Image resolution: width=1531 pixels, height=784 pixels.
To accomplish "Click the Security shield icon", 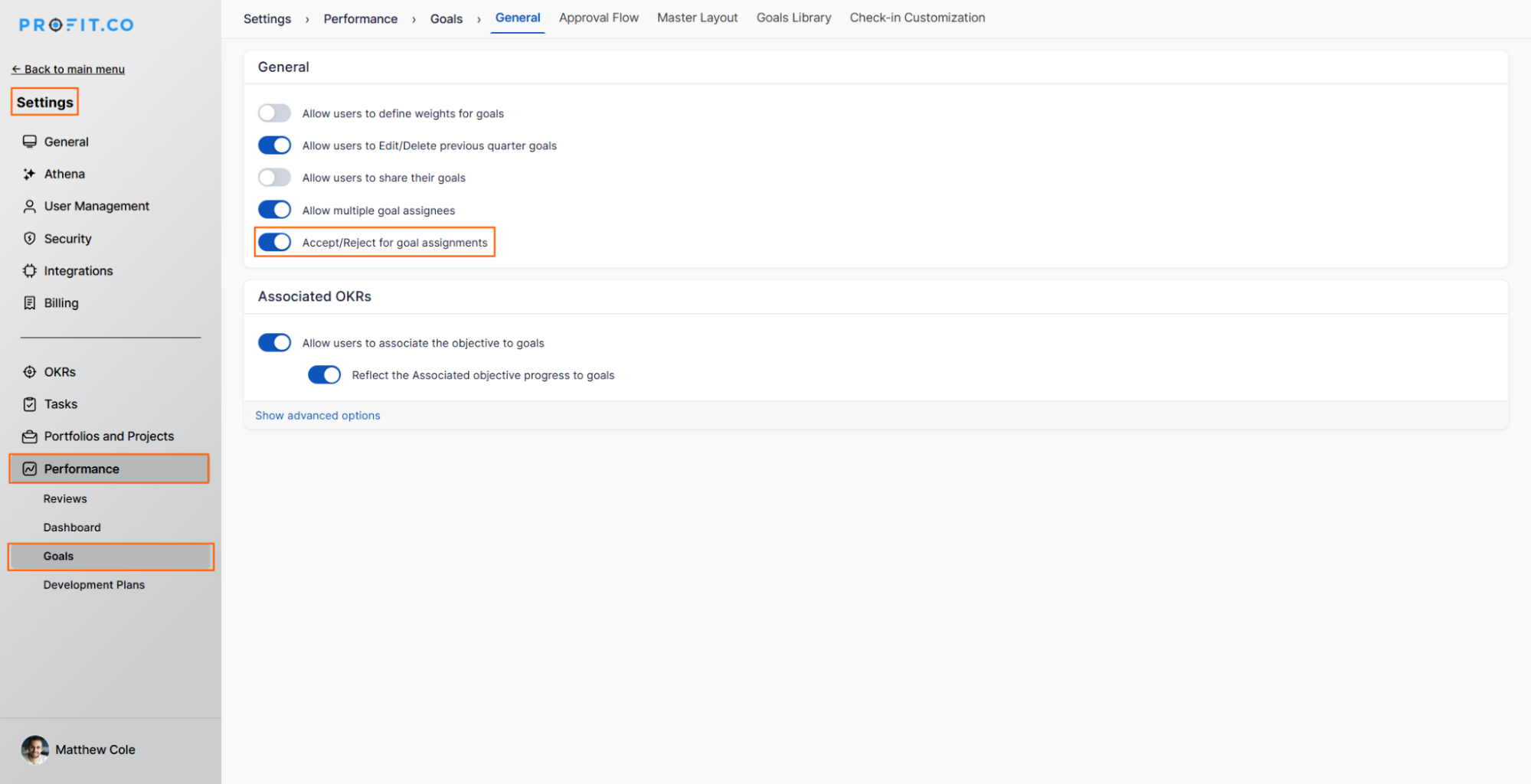I will 29,239.
